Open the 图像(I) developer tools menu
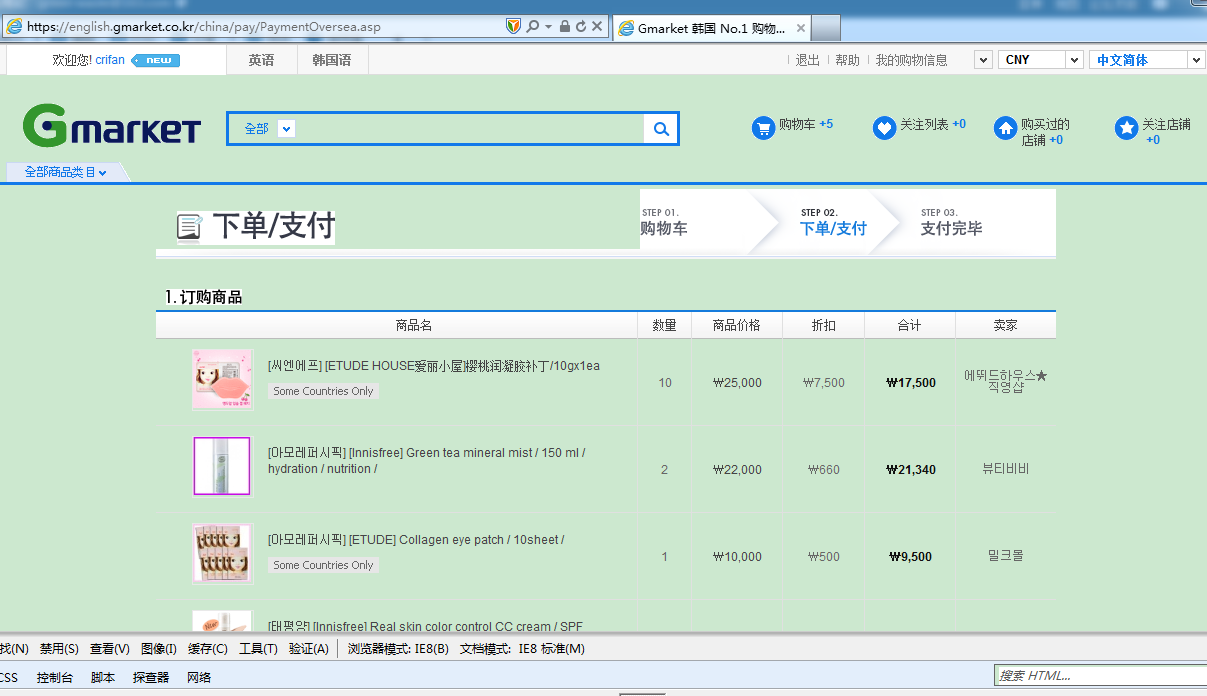This screenshot has width=1207, height=696. point(159,649)
